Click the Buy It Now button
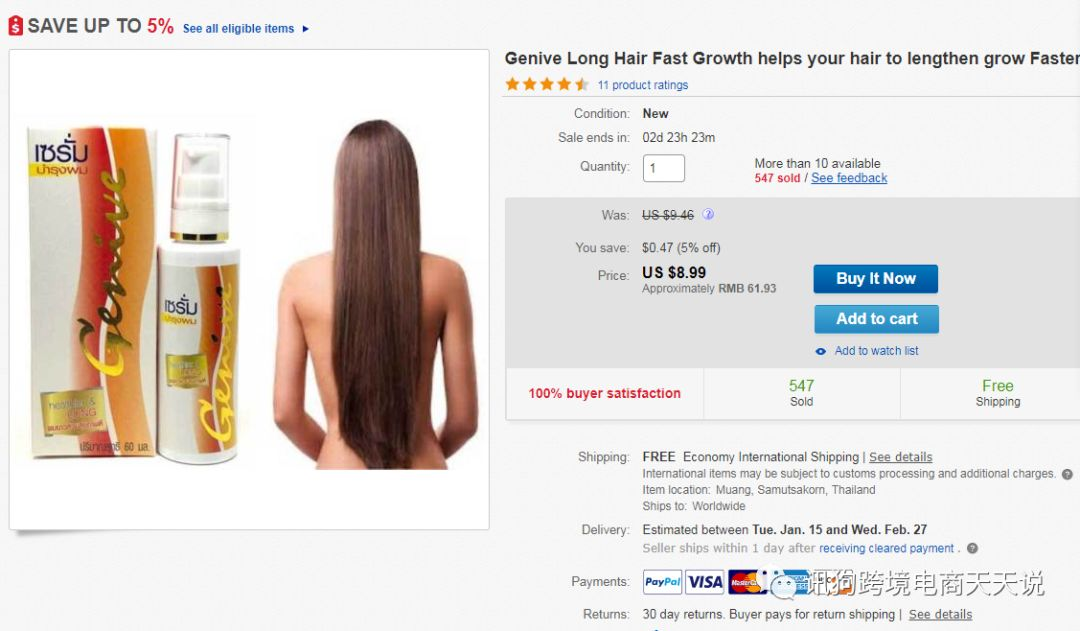The width and height of the screenshot is (1080, 631). coord(875,279)
